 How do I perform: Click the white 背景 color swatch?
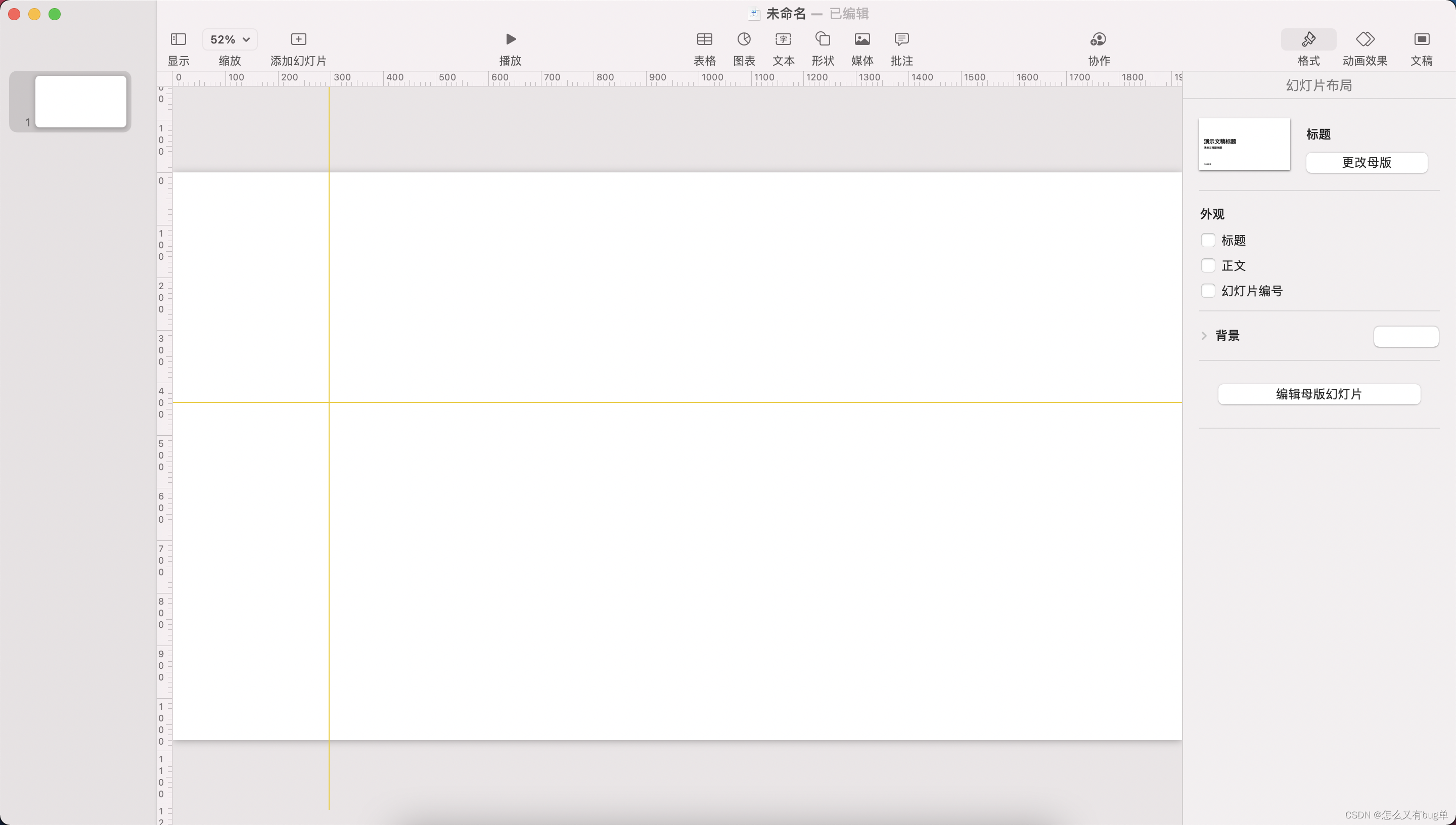point(1405,336)
